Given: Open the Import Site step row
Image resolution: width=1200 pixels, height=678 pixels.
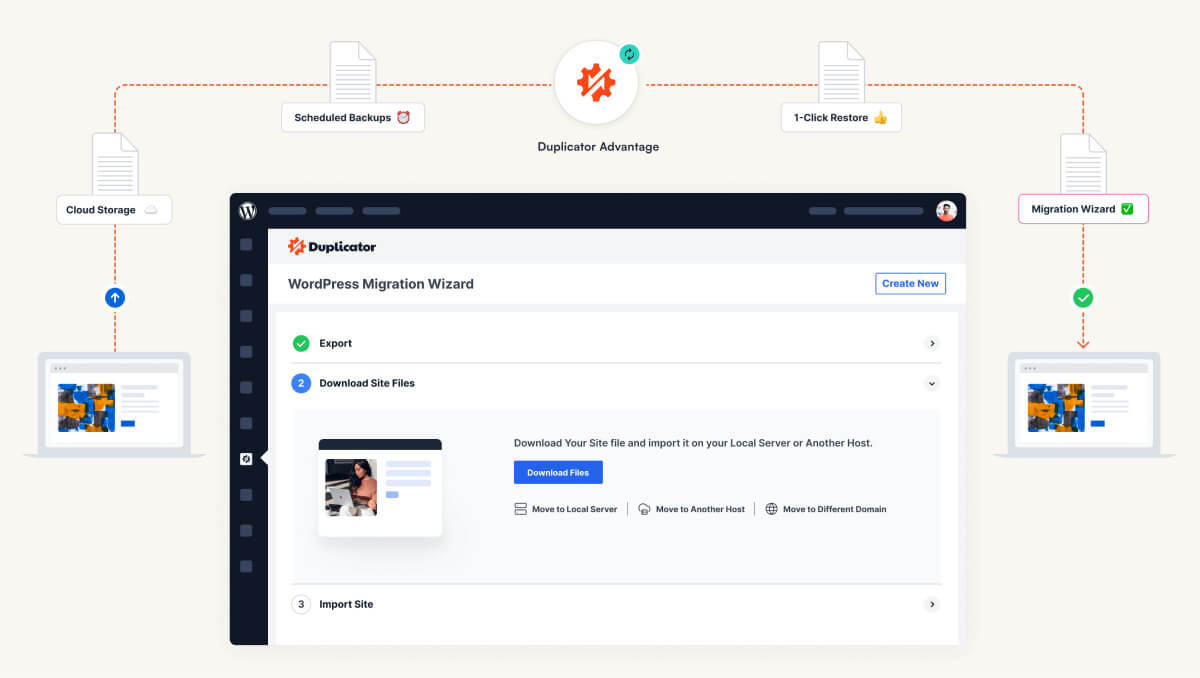Looking at the screenshot, I should click(616, 604).
